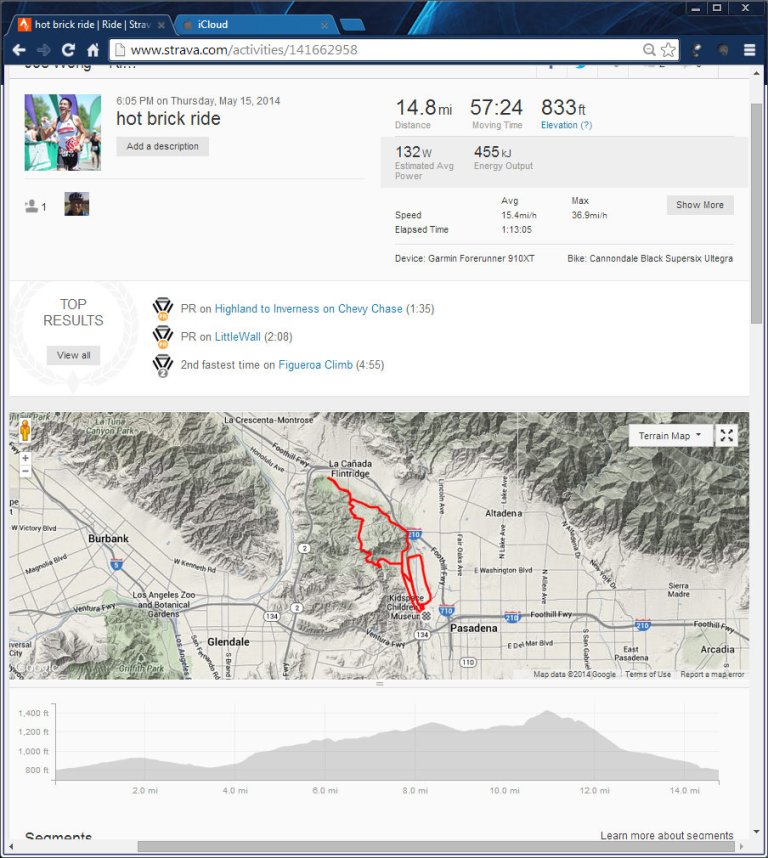Open the Terrain Map dropdown
The image size is (768, 858).
pos(670,435)
